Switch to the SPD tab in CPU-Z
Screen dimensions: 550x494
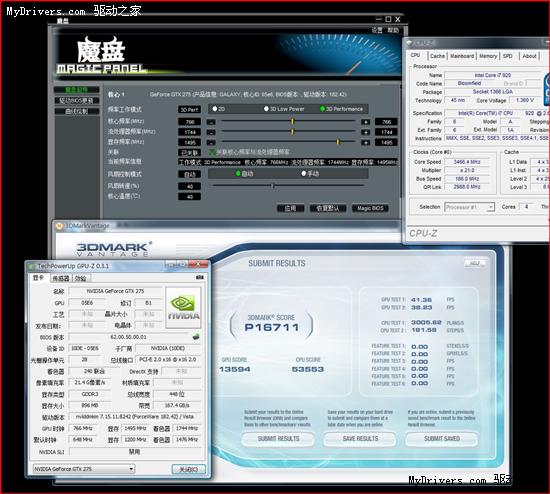point(508,56)
